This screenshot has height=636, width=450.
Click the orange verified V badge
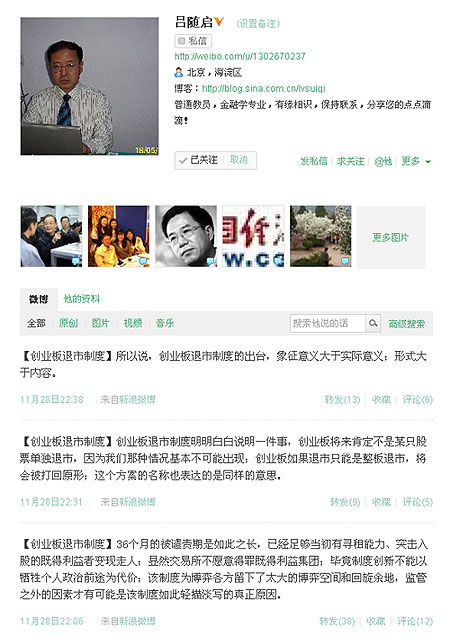pos(219,21)
